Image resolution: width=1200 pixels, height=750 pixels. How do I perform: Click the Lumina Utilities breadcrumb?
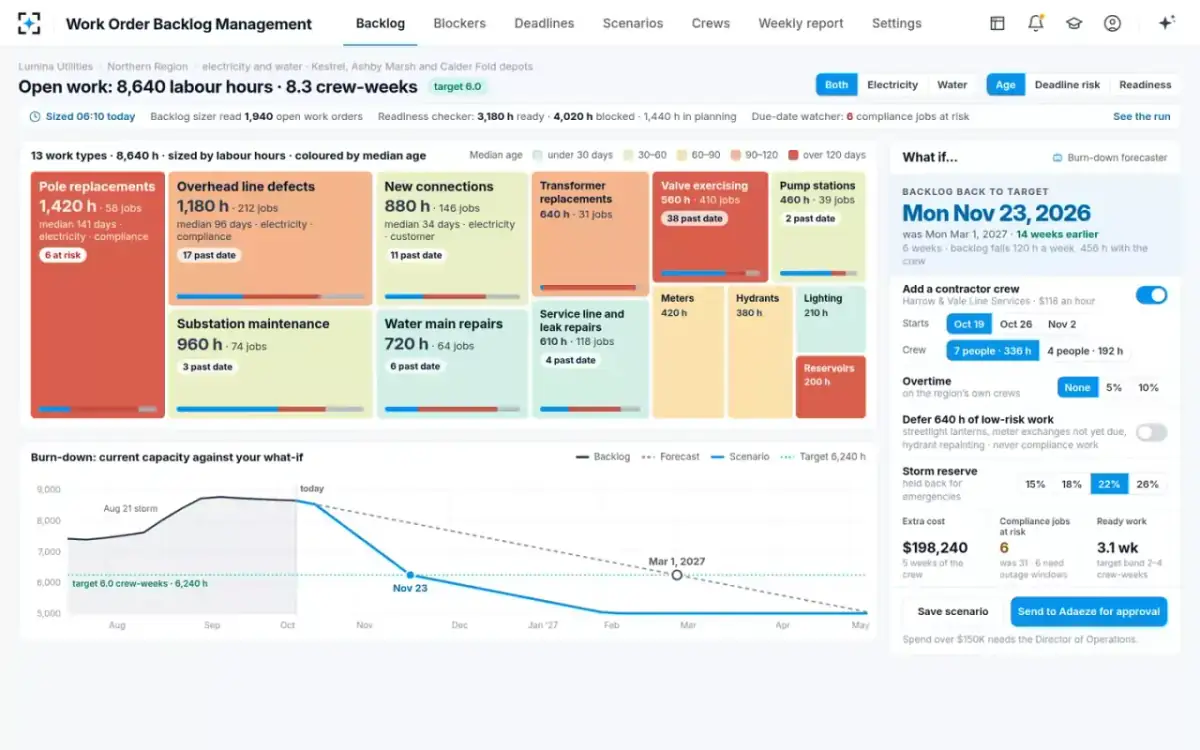pos(56,67)
